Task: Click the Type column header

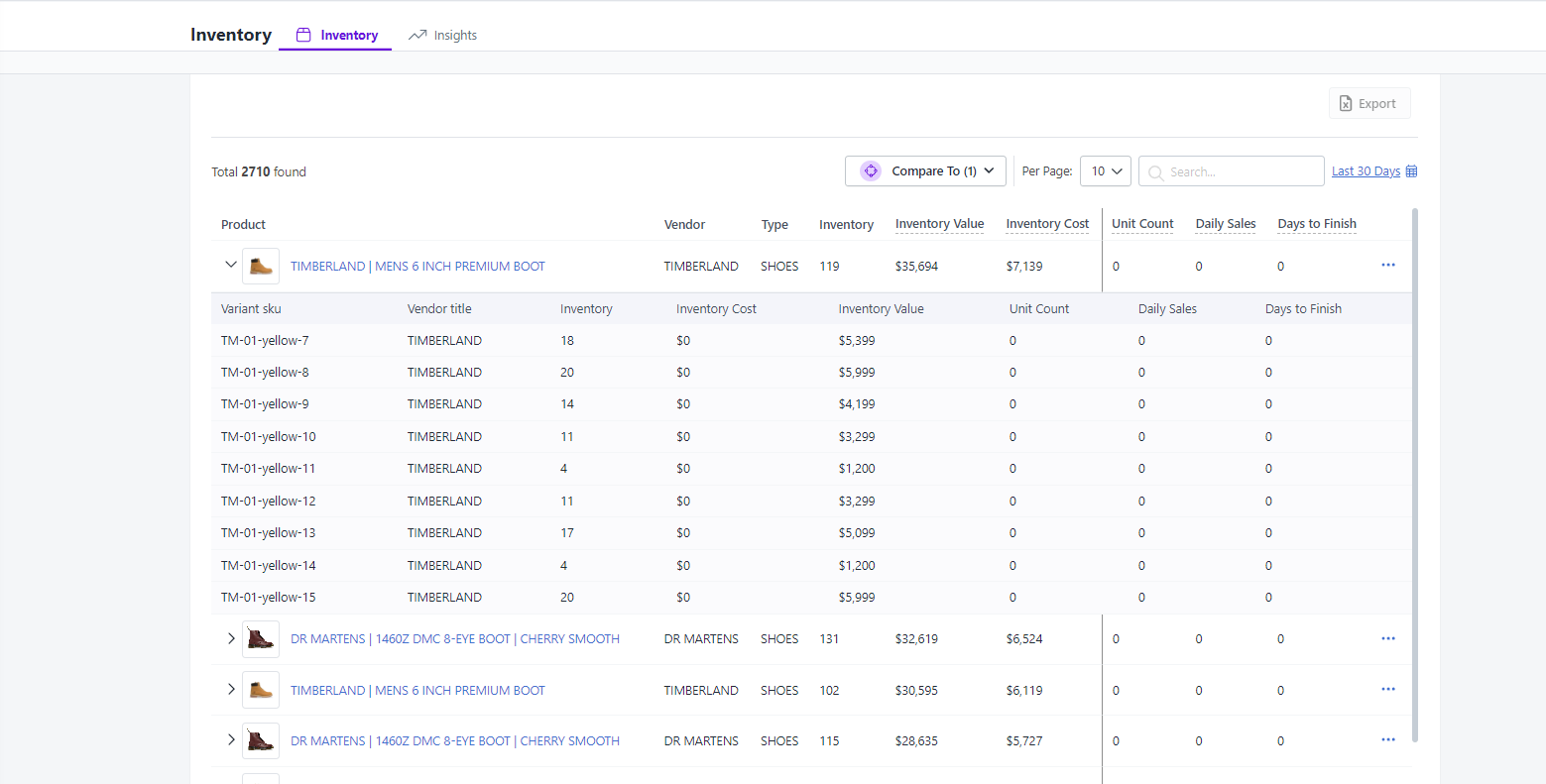Action: point(774,225)
